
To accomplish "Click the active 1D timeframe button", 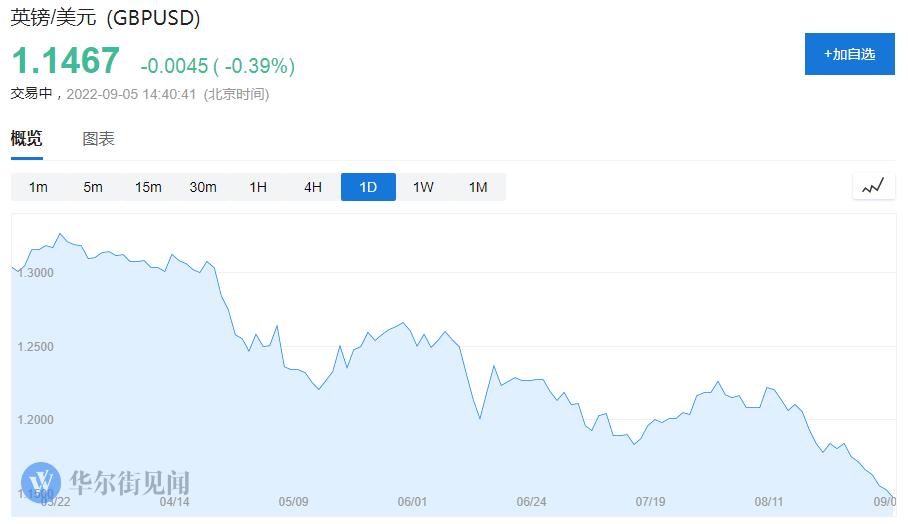I will 368,187.
